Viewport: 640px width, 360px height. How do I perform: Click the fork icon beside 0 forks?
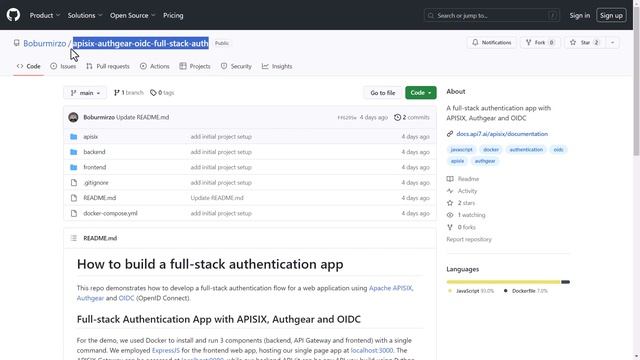tap(450, 227)
